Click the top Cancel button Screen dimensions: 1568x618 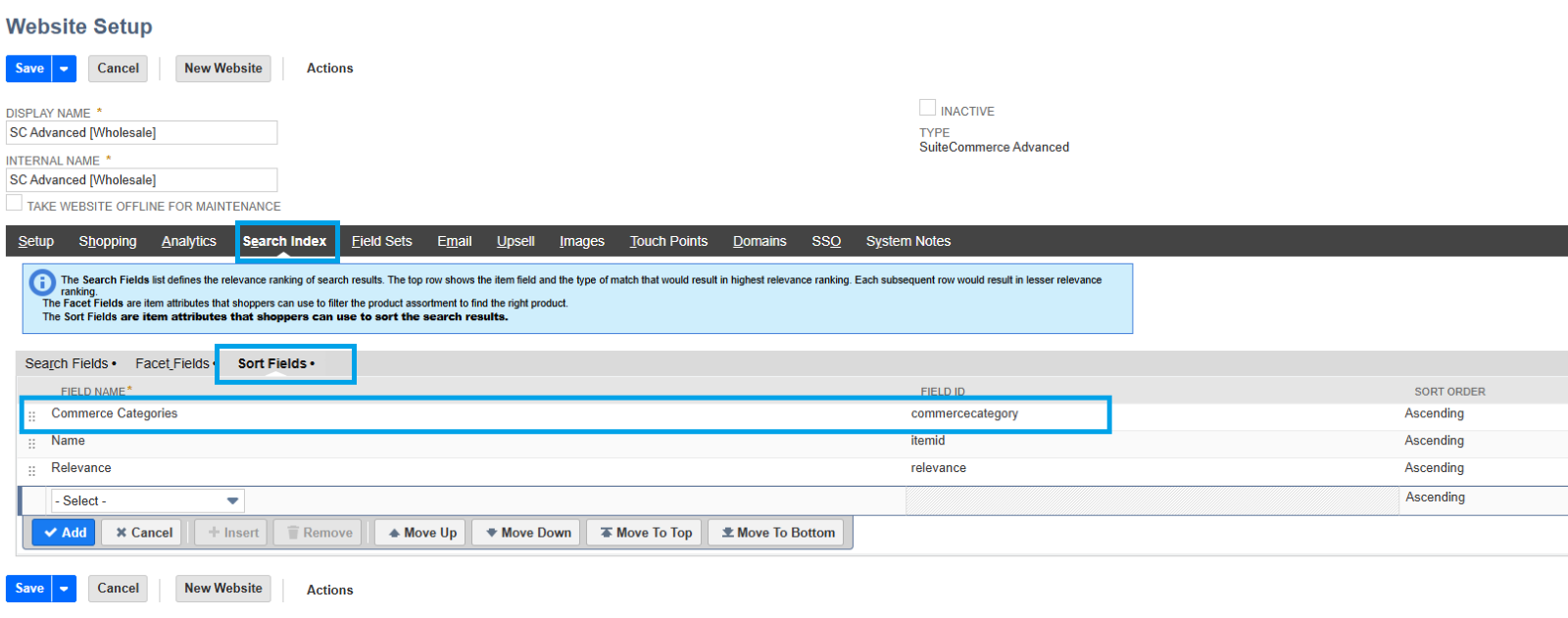coord(118,69)
